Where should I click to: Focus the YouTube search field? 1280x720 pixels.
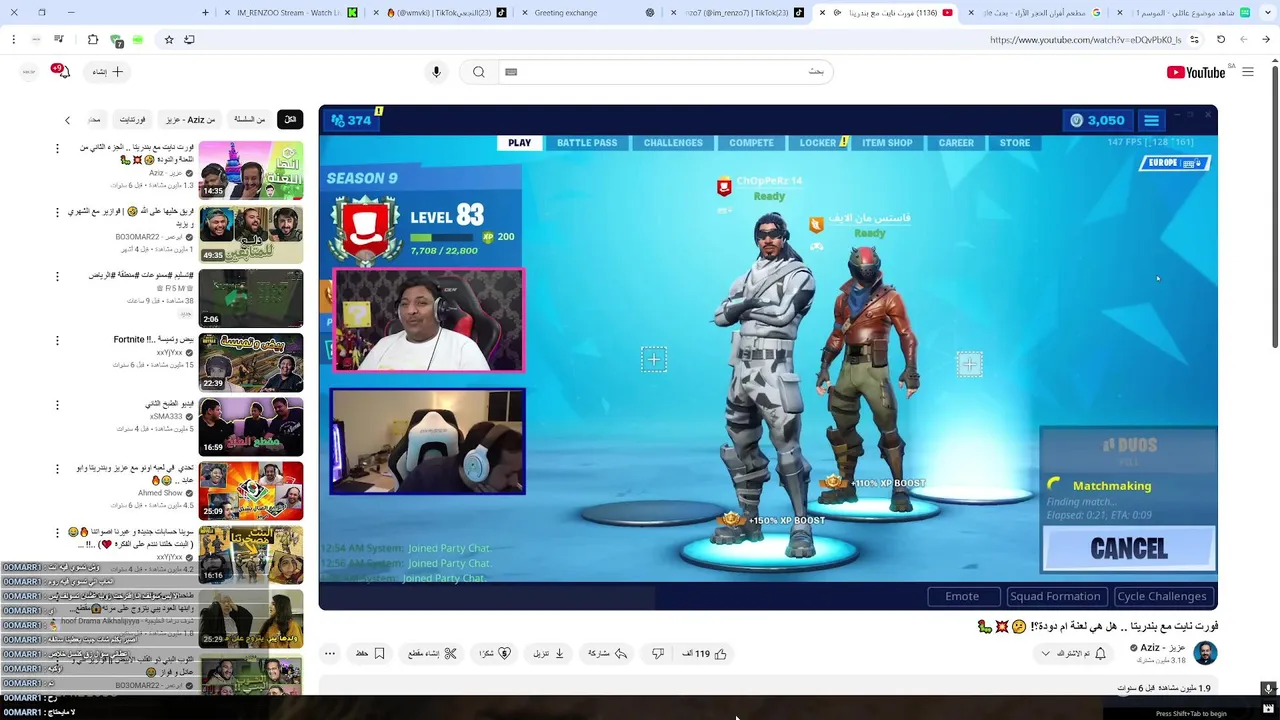click(665, 72)
